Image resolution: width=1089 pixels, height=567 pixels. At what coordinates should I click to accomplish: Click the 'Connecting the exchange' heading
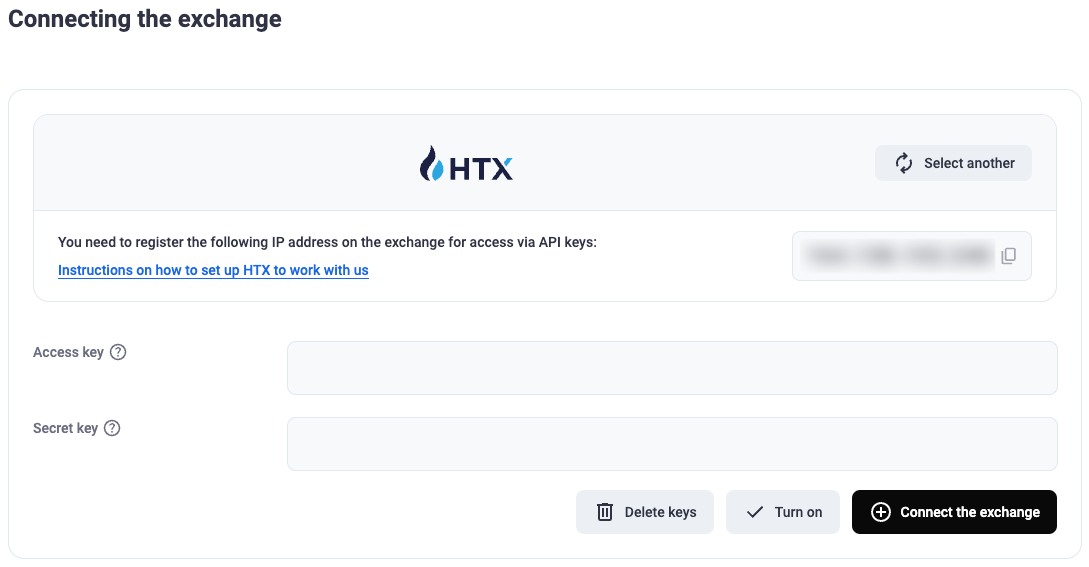(x=144, y=19)
